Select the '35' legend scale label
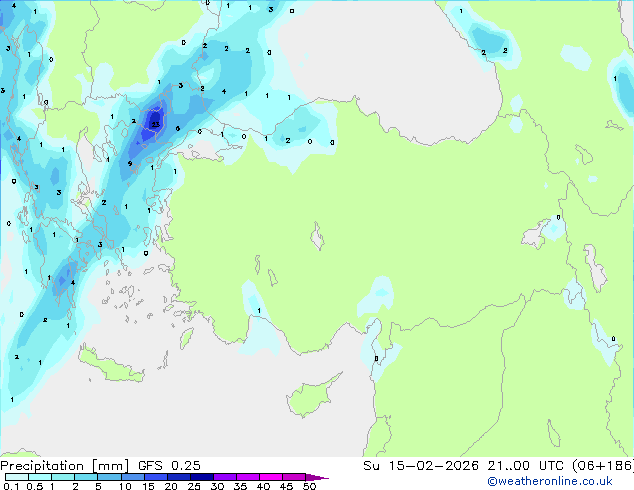Image resolution: width=634 pixels, height=490 pixels. 240,486
